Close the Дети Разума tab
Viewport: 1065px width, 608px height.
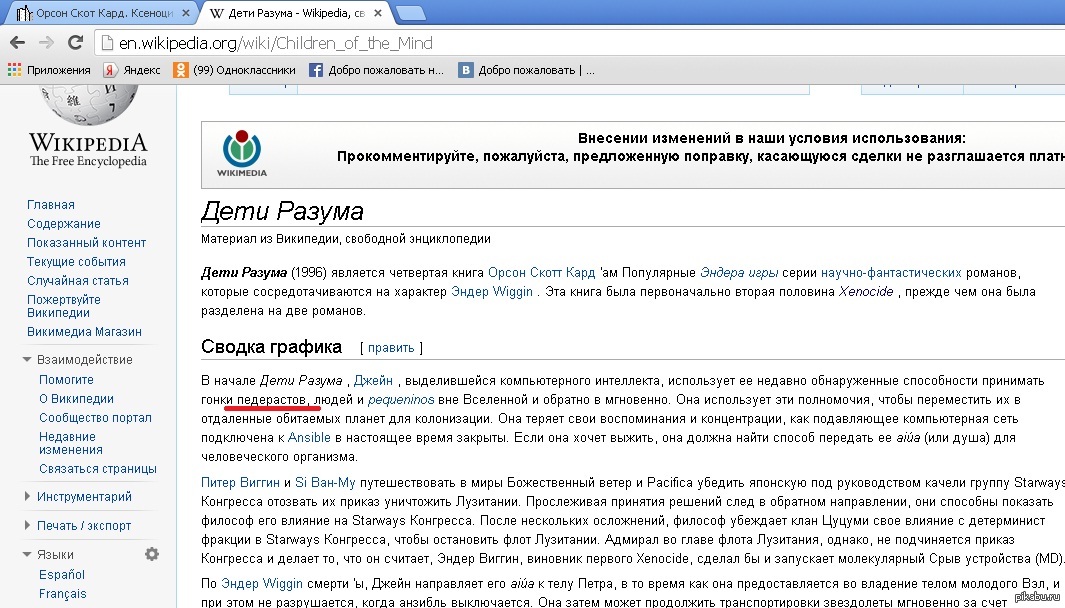378,13
